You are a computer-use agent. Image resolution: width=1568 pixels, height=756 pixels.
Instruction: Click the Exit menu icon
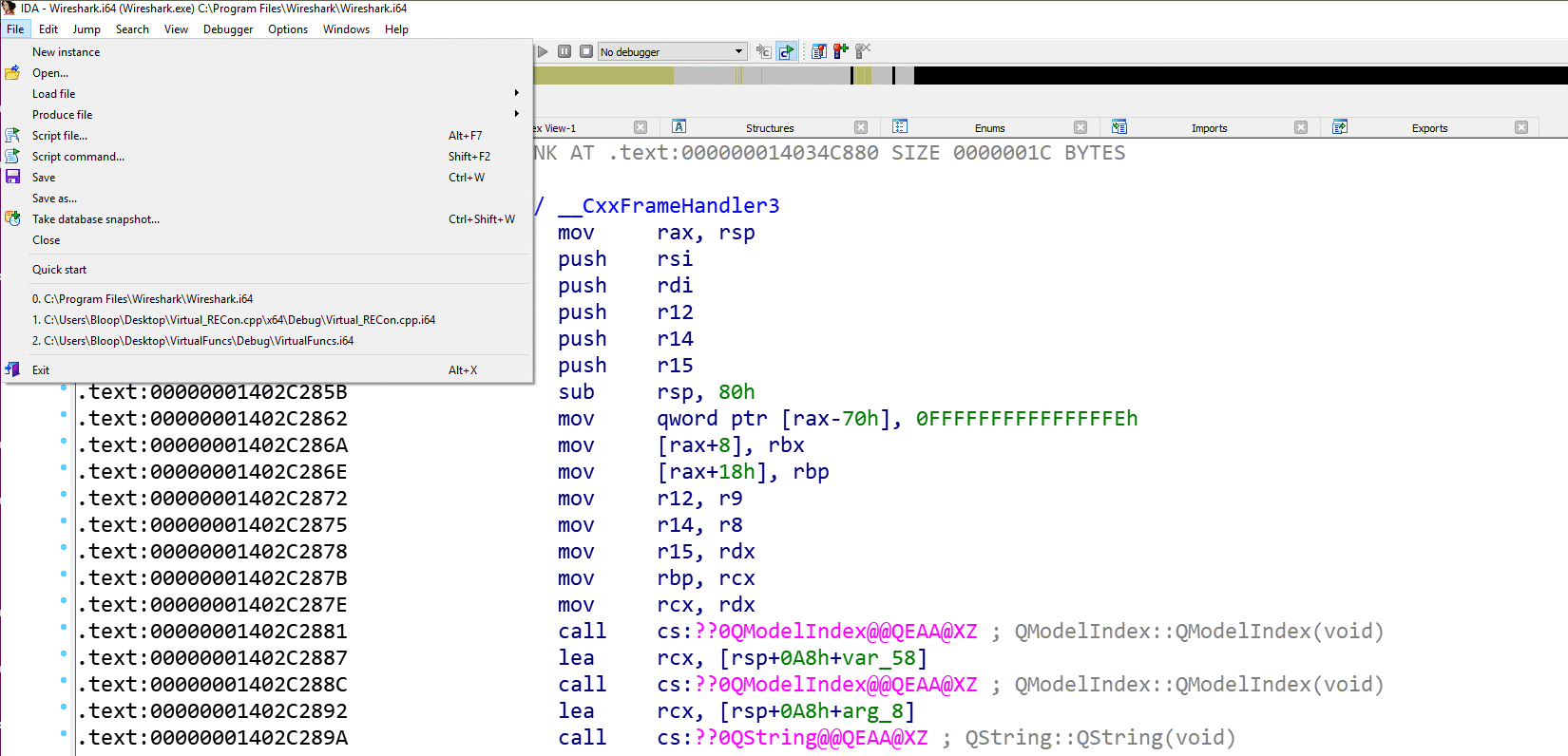point(12,369)
